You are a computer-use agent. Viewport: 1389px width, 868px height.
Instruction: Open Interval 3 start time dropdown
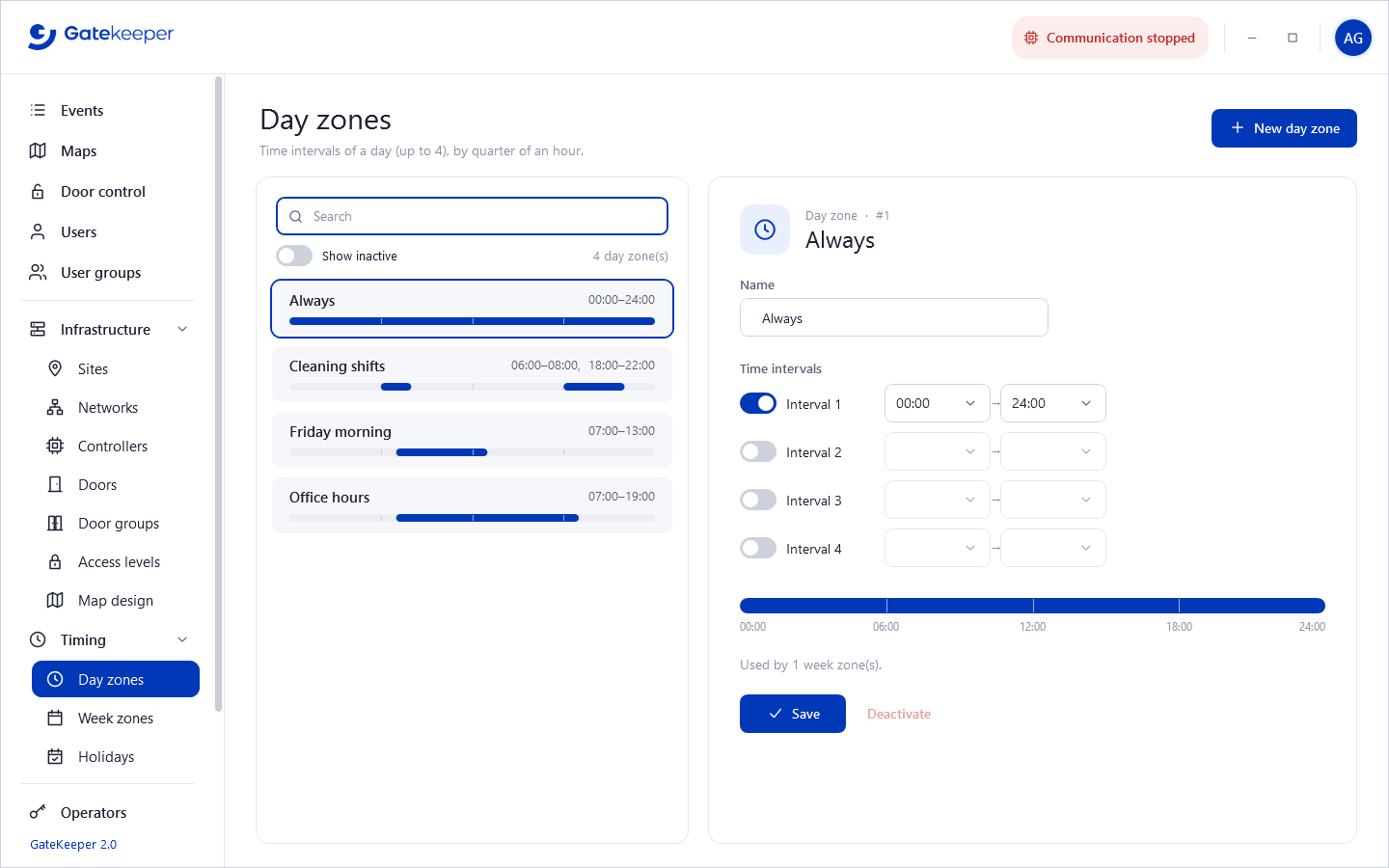(x=938, y=500)
